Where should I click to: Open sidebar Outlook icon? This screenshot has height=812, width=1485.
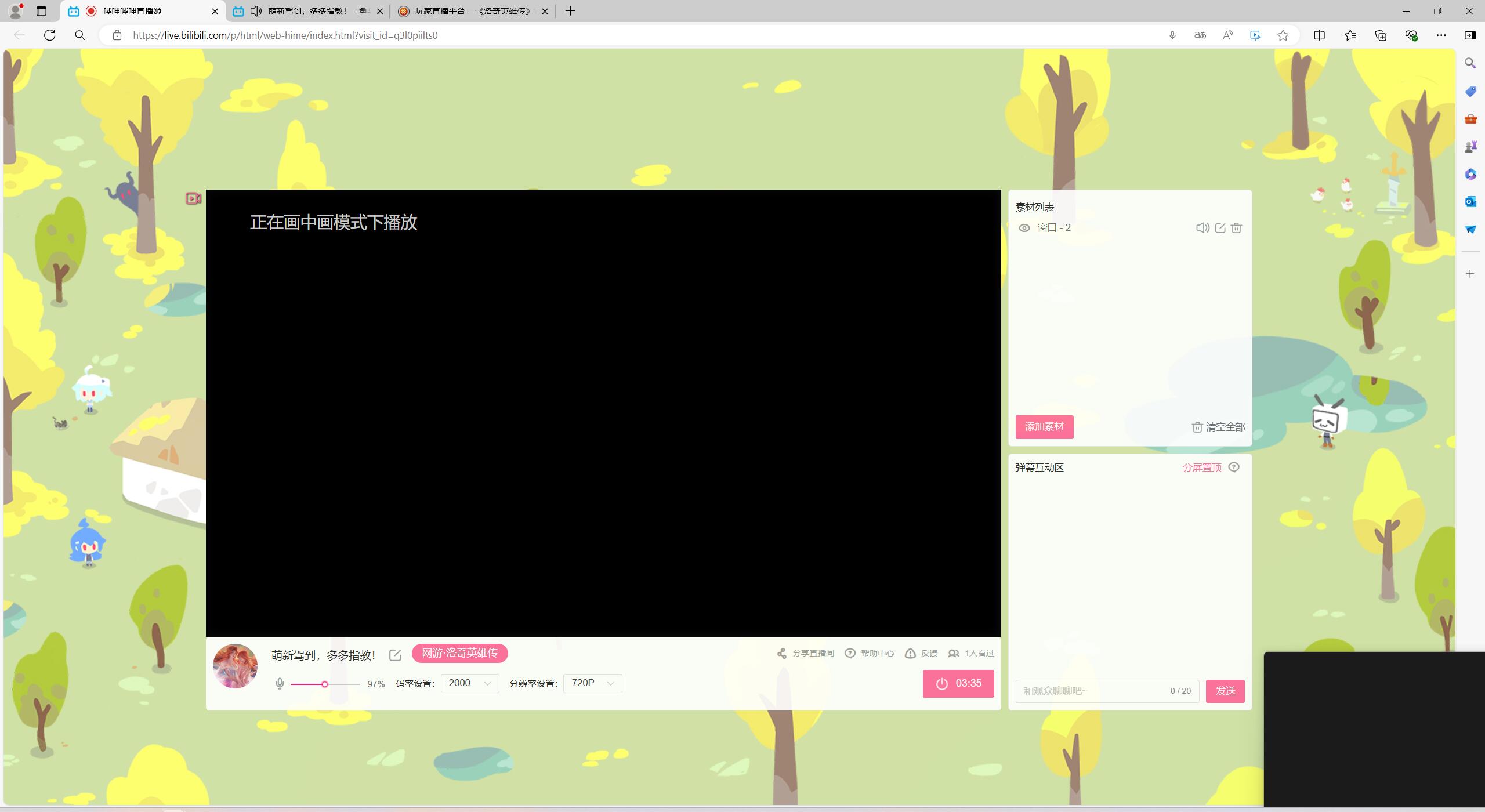click(x=1470, y=201)
